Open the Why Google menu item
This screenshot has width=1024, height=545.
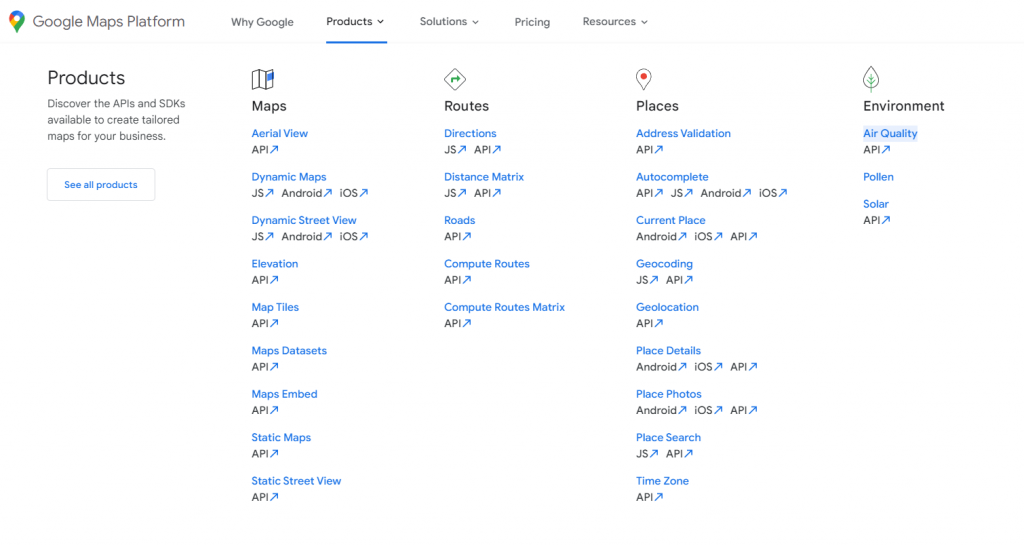(262, 22)
